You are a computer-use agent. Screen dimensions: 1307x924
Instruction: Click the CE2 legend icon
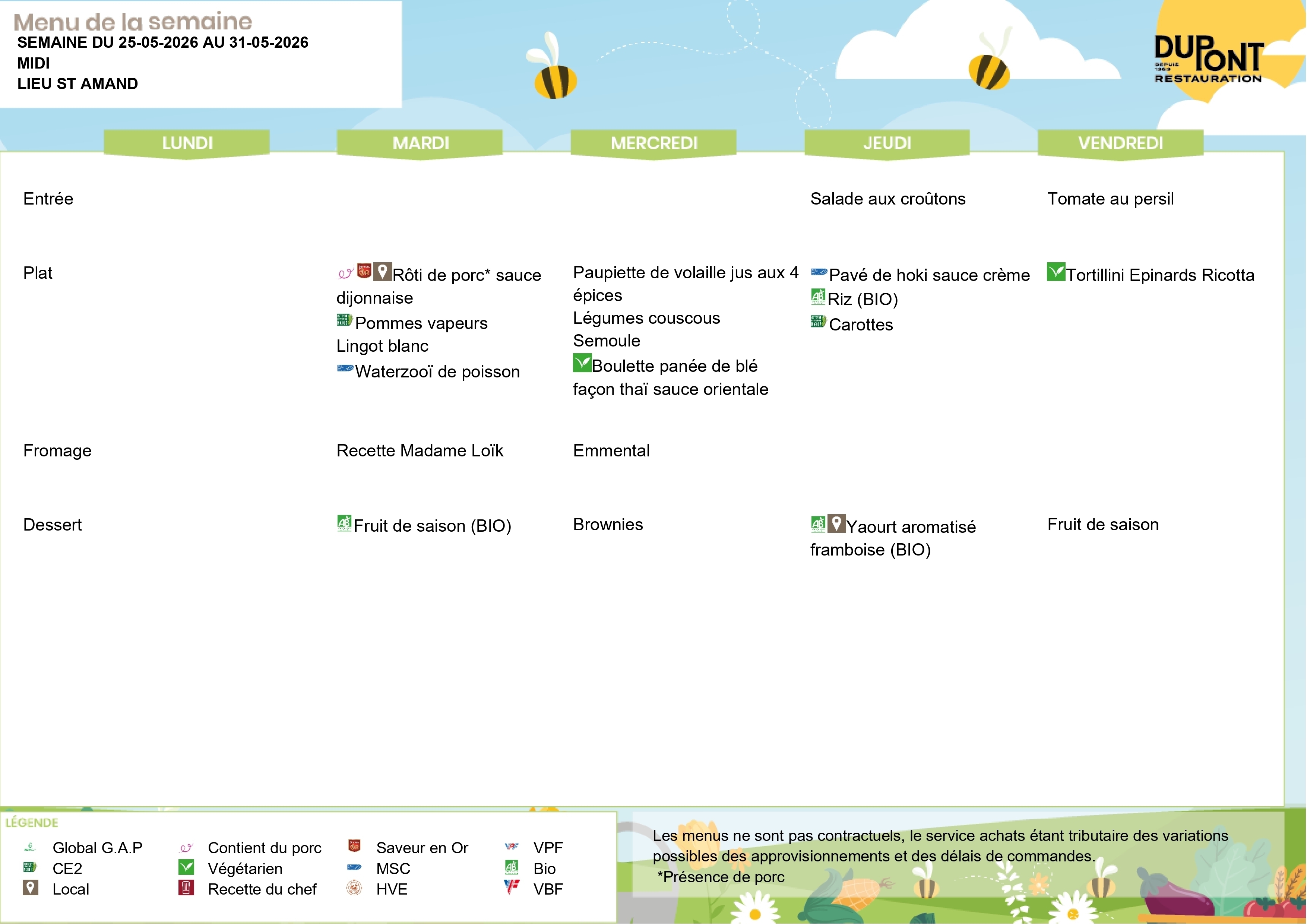pos(30,868)
